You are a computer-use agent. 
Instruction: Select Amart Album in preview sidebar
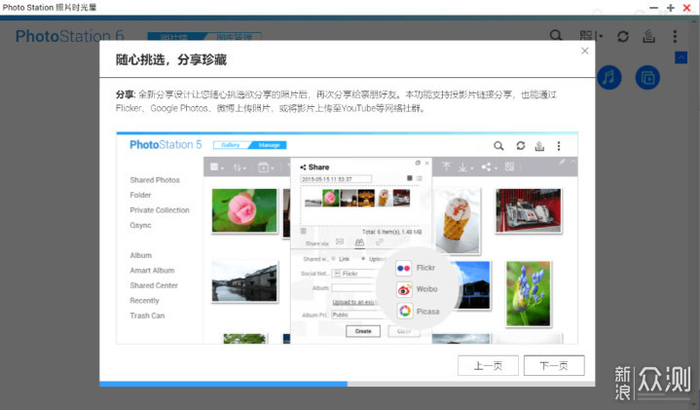coord(152,270)
